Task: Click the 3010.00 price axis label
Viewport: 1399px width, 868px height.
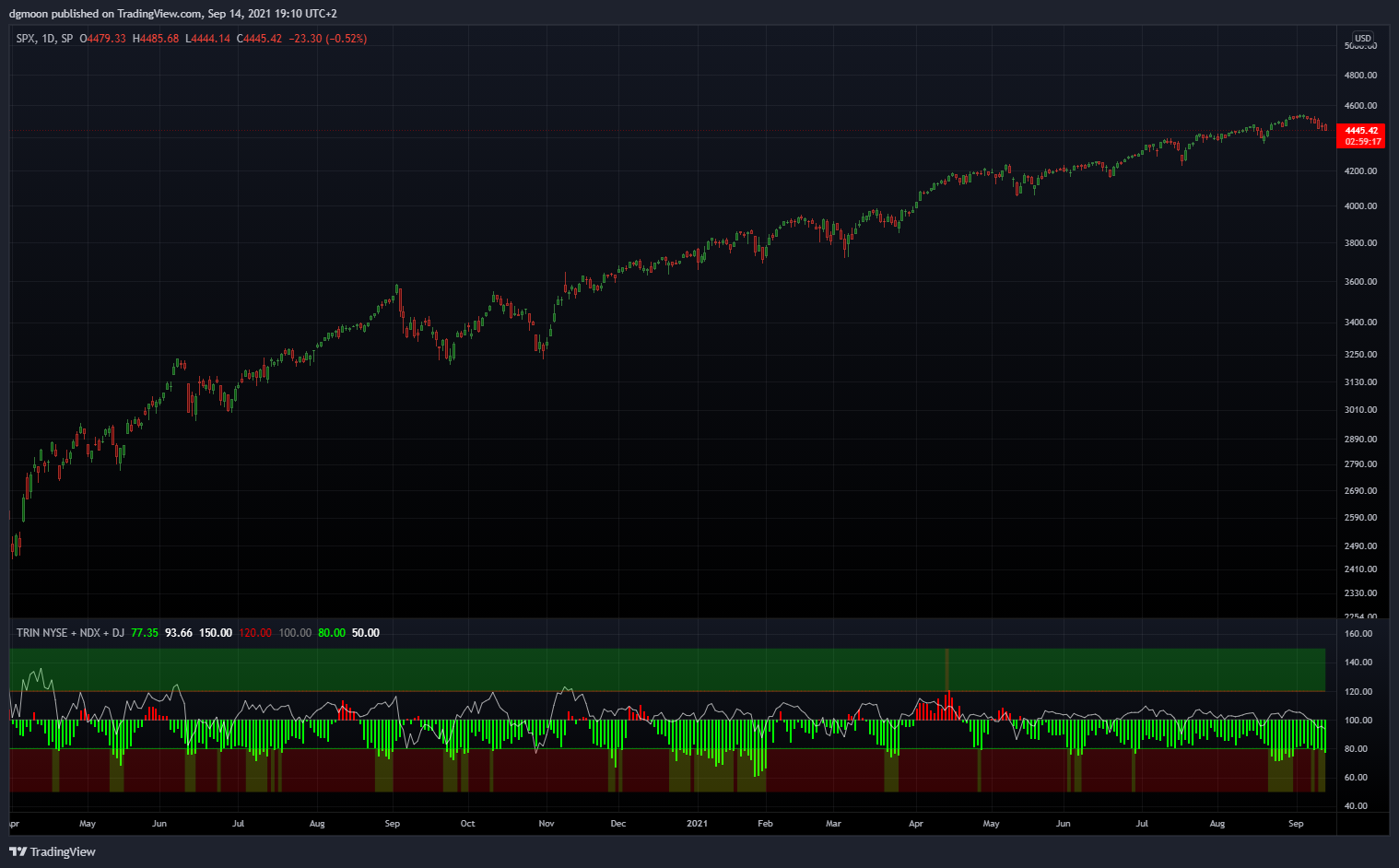Action: (1360, 410)
